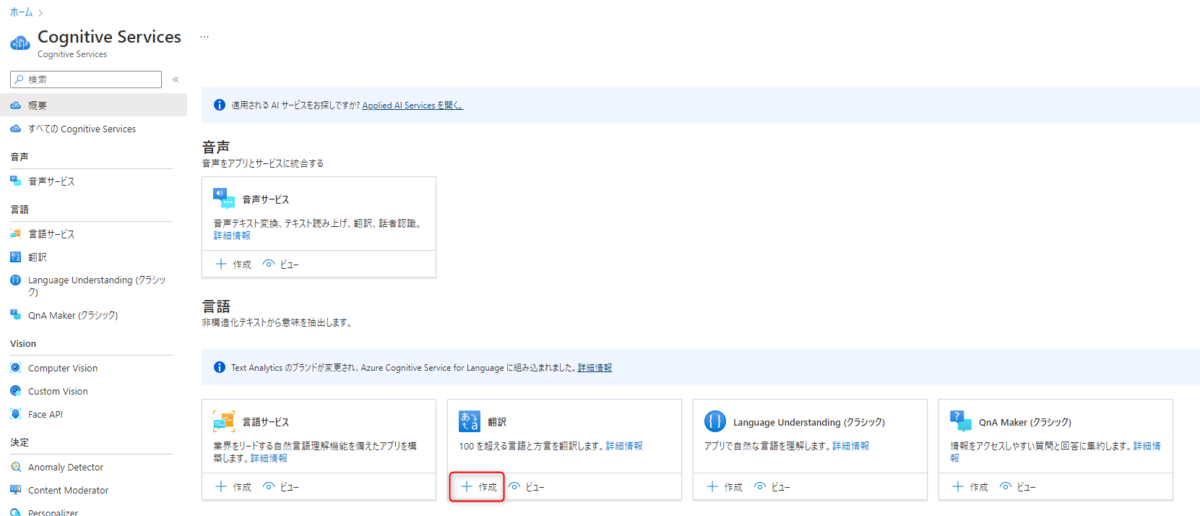Collapse the sidebar with double chevron
Image resolution: width=1200 pixels, height=516 pixels.
(175, 79)
